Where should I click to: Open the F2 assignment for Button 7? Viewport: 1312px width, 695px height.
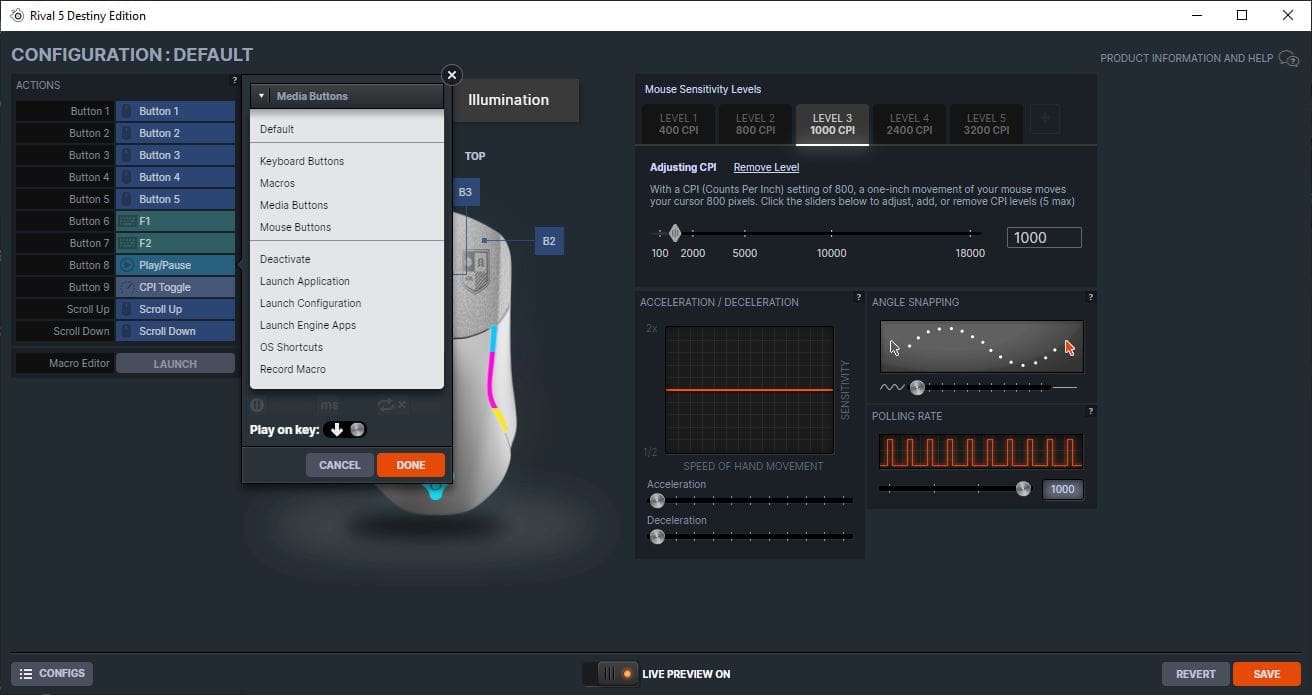coord(175,243)
